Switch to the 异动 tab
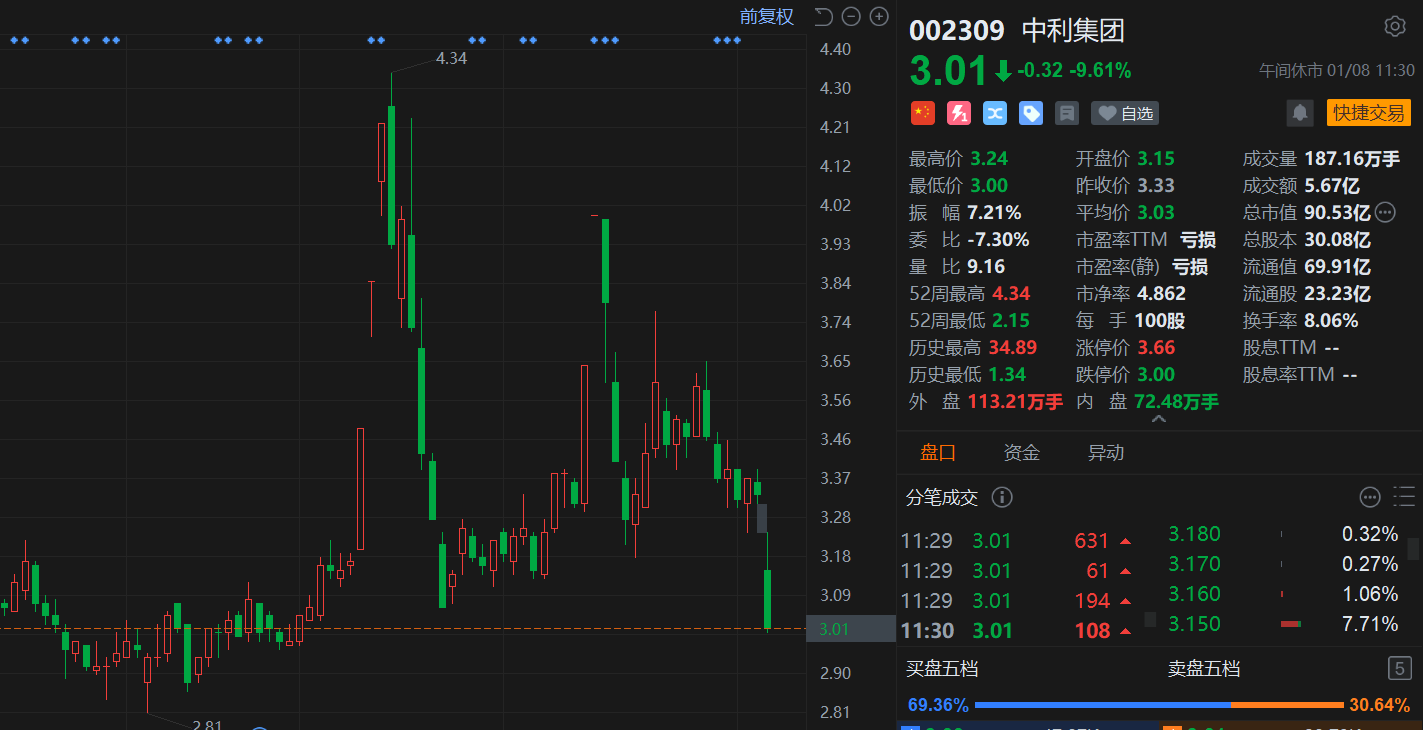Screen dimensions: 1423x730 coord(1106,453)
